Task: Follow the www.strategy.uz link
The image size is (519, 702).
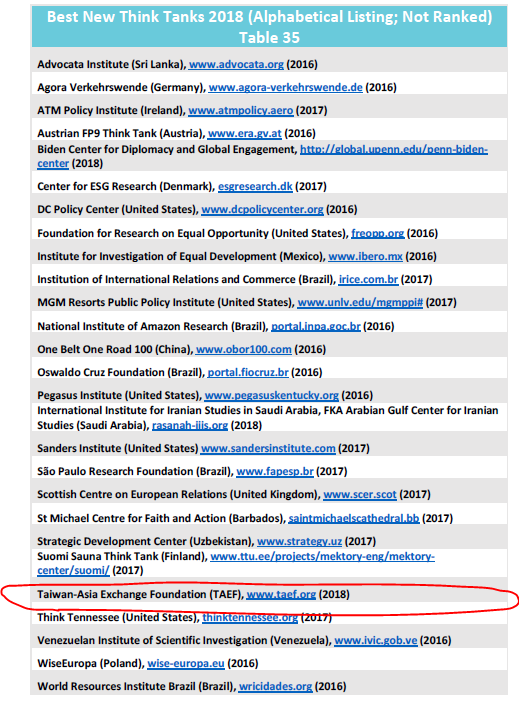Action: coord(300,541)
